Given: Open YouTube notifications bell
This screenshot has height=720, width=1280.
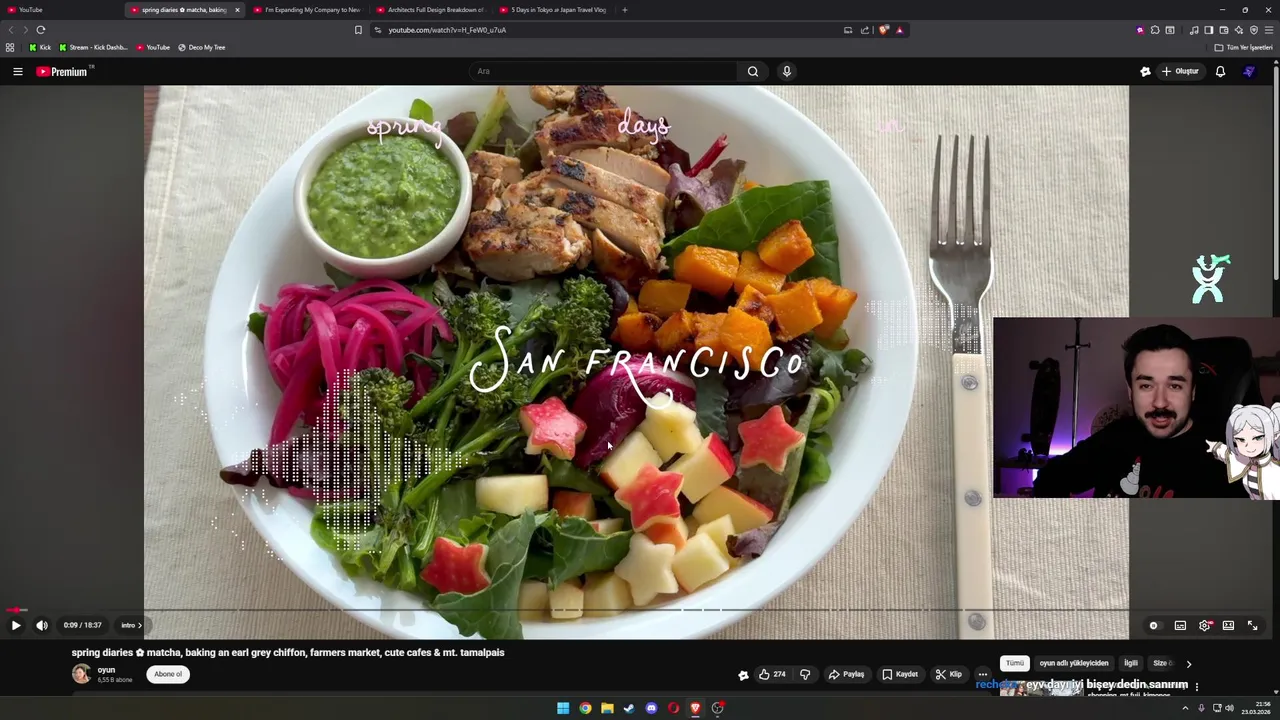Looking at the screenshot, I should (x=1220, y=71).
